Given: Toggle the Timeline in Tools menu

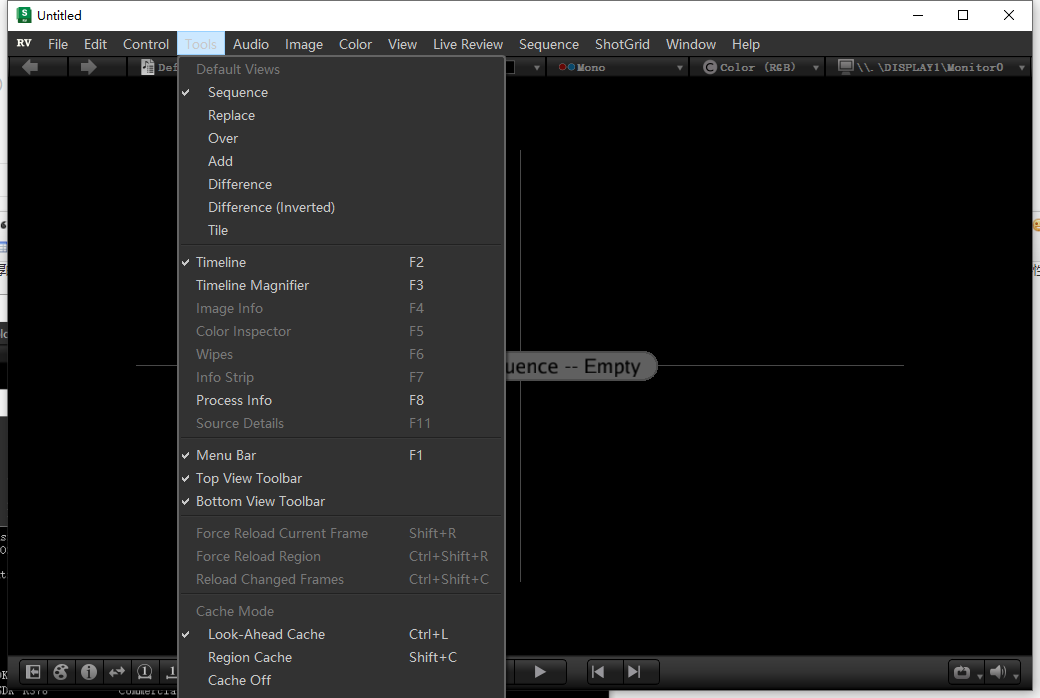Looking at the screenshot, I should click(x=220, y=261).
